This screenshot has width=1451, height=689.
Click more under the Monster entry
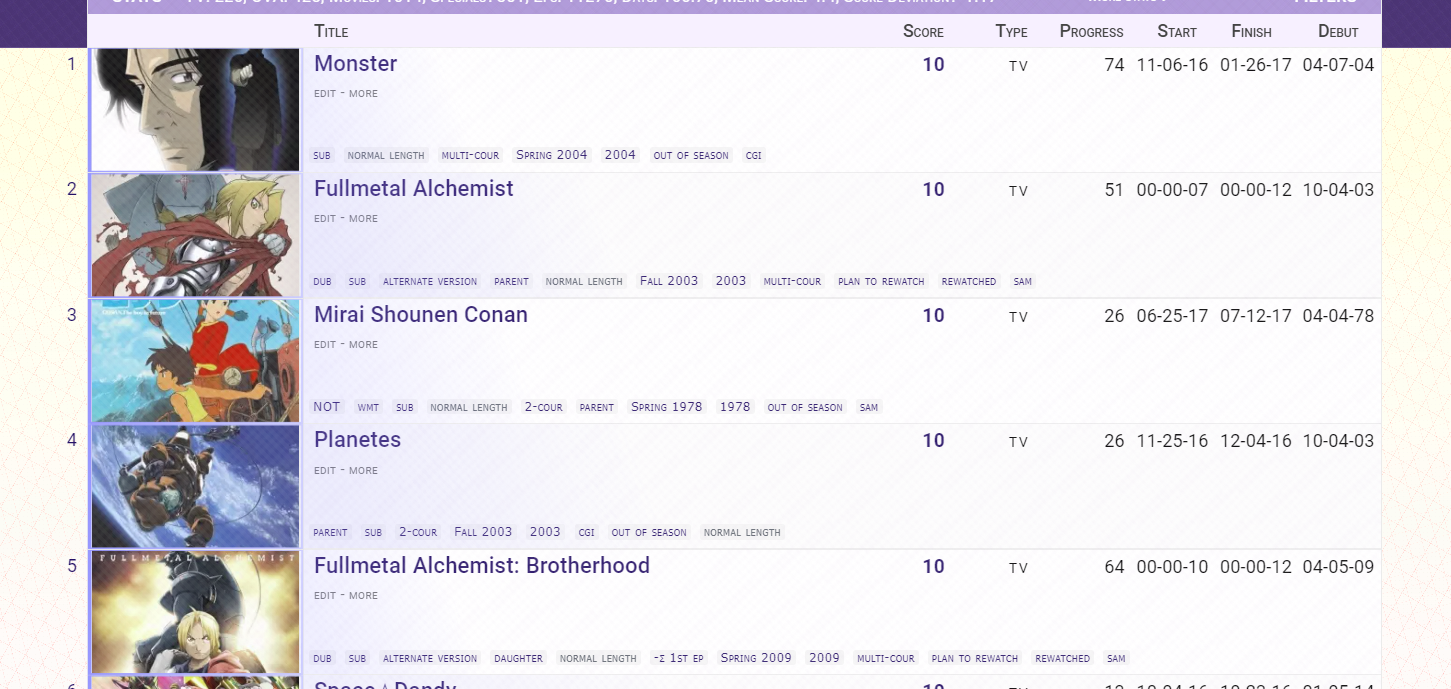[x=363, y=93]
